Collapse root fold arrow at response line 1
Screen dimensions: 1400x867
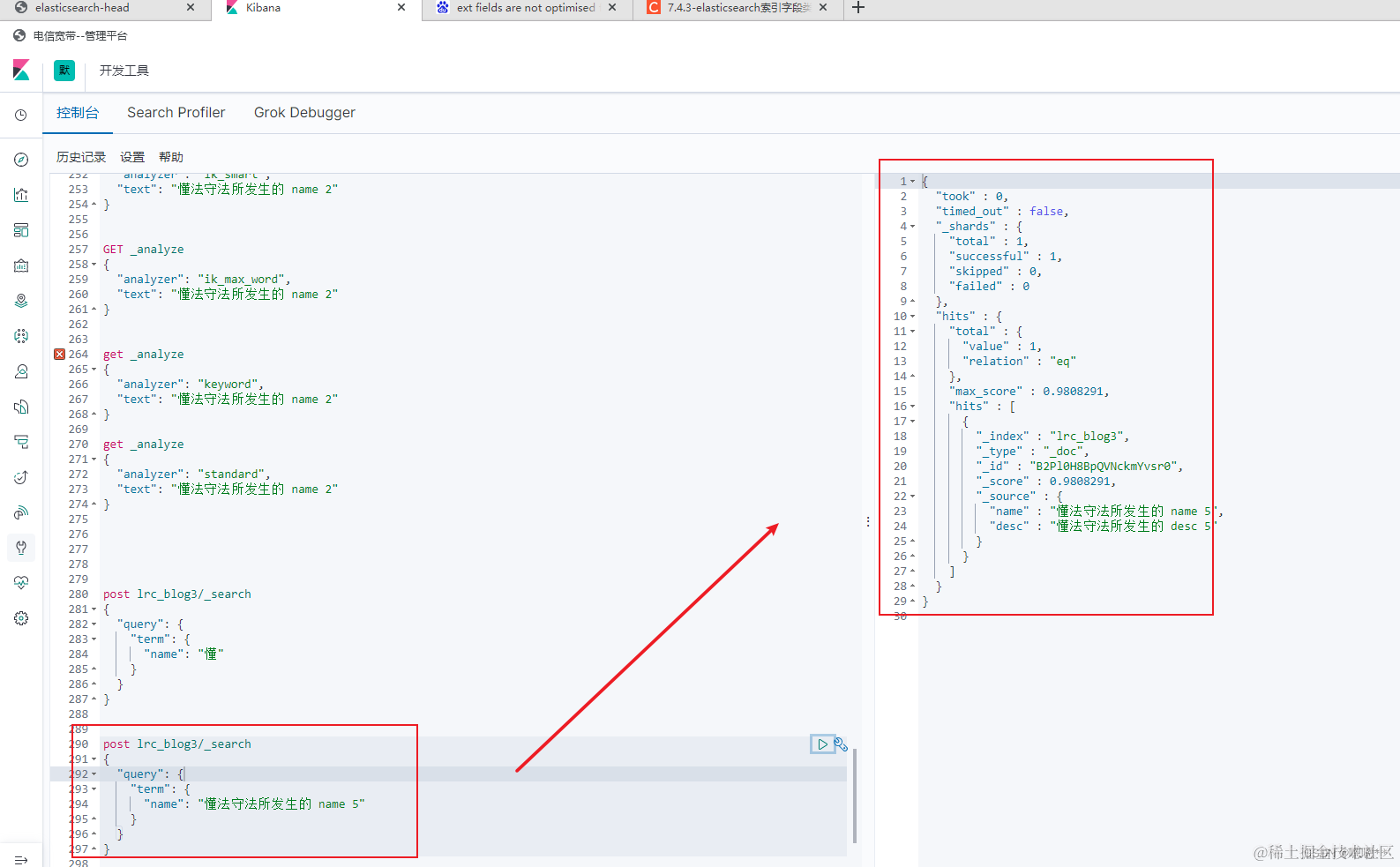pyautogui.click(x=913, y=182)
